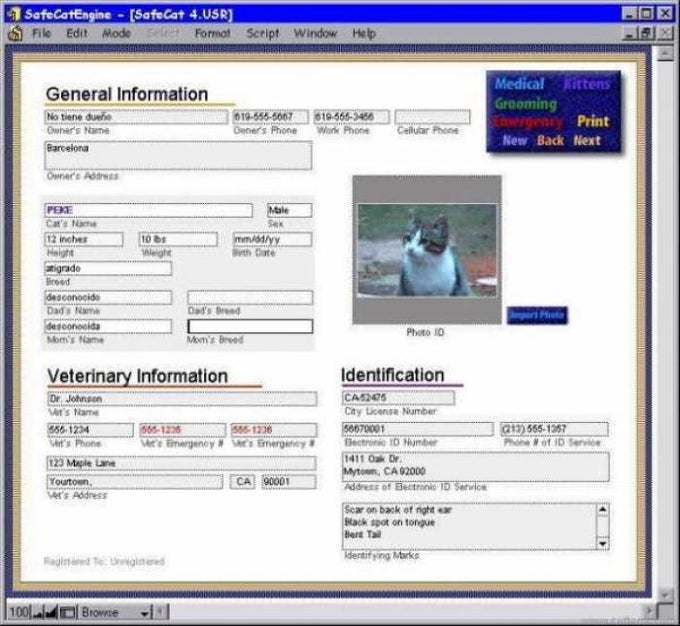Click the vet zip field 90001
The width and height of the screenshot is (680, 626).
[x=289, y=482]
